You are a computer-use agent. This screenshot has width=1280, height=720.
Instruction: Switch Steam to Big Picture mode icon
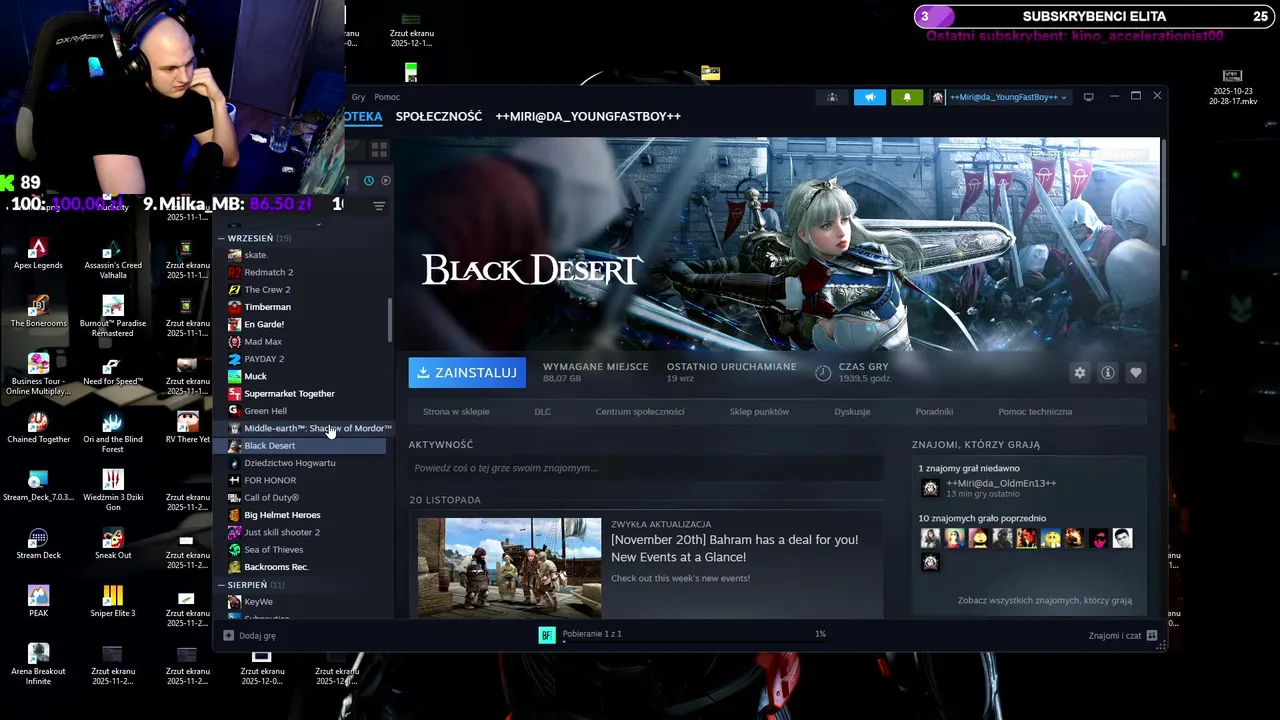[1088, 97]
